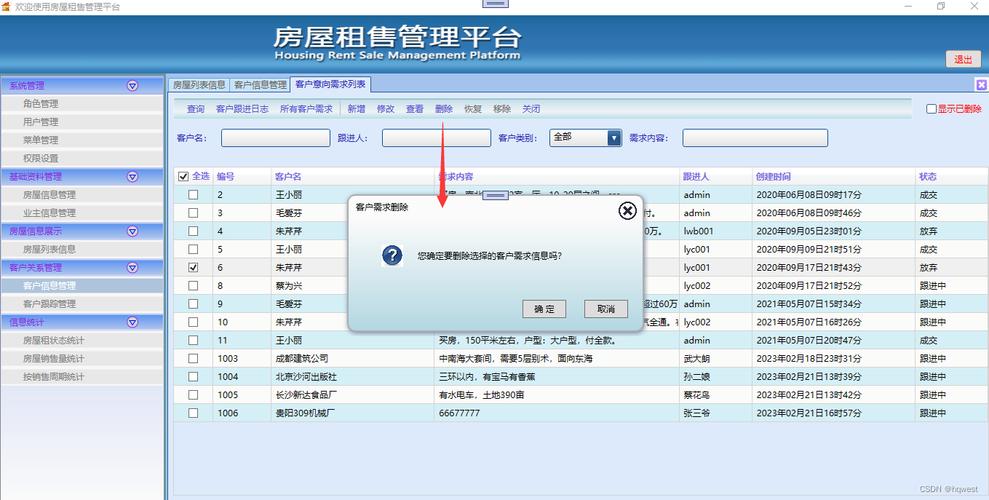Screen dimensions: 989x500
Task: Check the row for 编号 4 朱芹芹
Action: pos(193,231)
